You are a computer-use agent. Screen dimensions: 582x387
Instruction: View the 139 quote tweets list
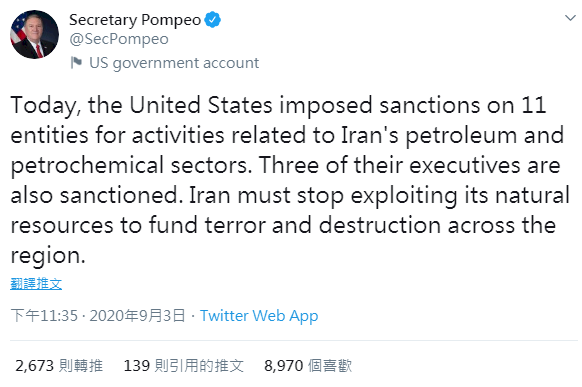[184, 366]
